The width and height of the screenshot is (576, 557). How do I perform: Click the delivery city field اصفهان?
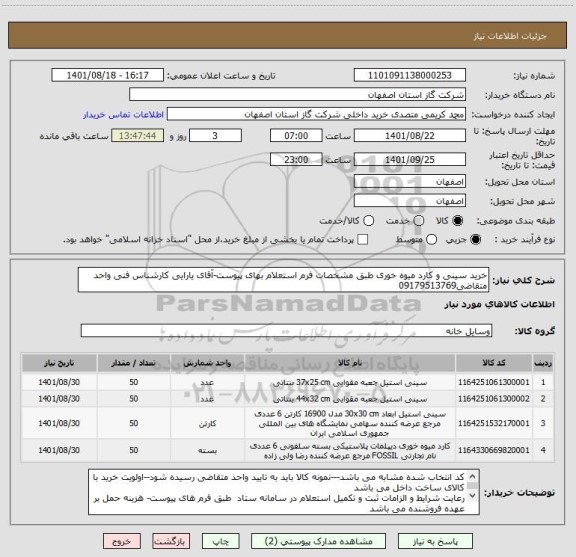410,201
